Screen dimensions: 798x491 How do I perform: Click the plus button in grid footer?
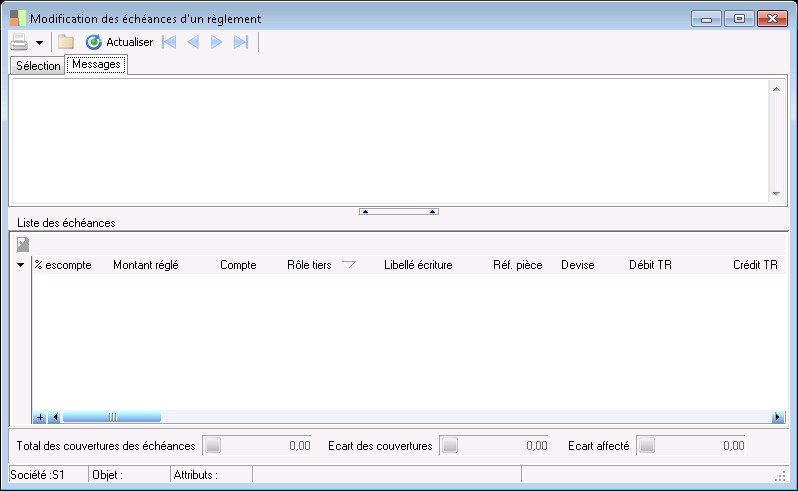39,417
